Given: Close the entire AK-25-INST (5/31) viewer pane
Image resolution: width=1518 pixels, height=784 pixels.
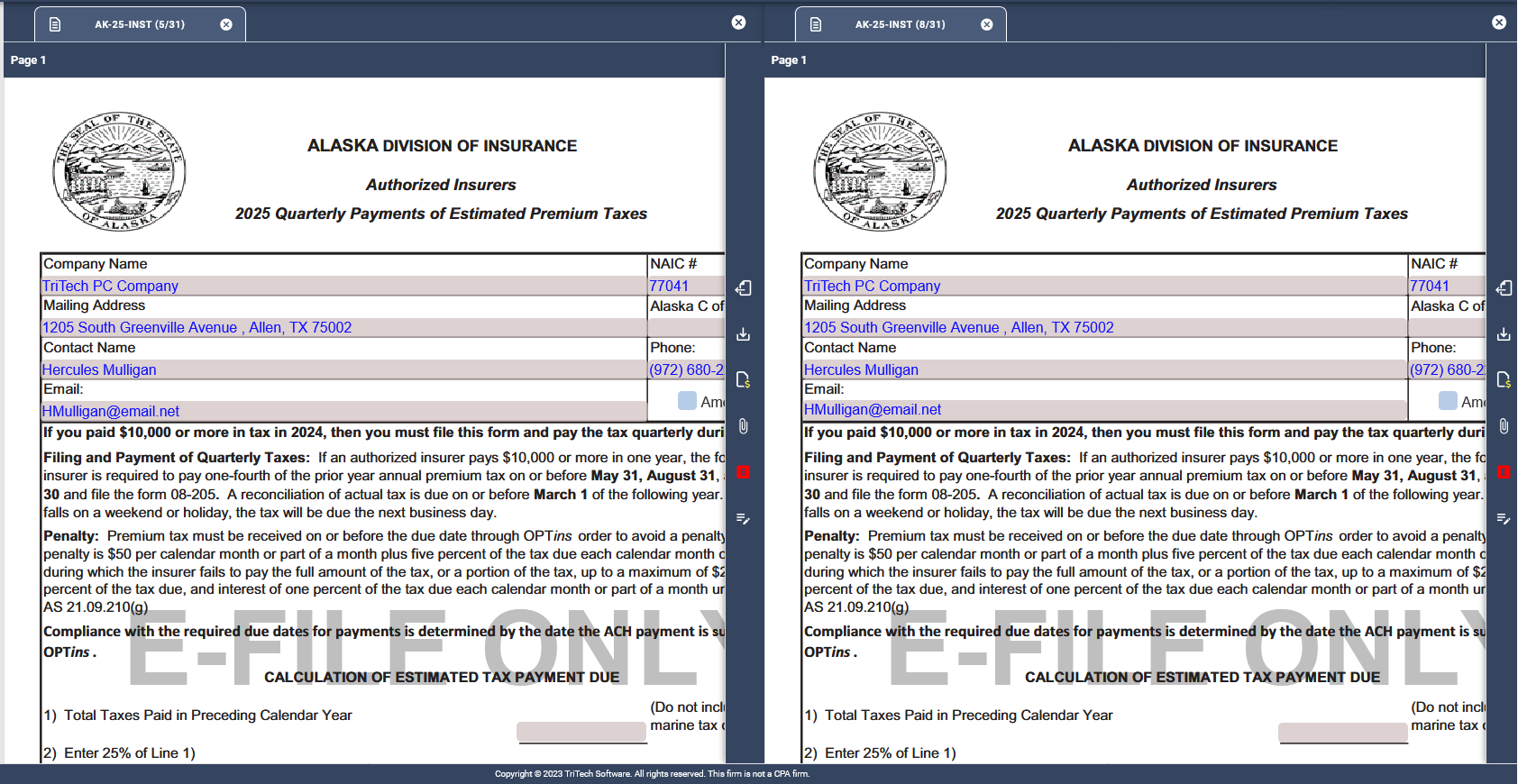Looking at the screenshot, I should tap(739, 23).
